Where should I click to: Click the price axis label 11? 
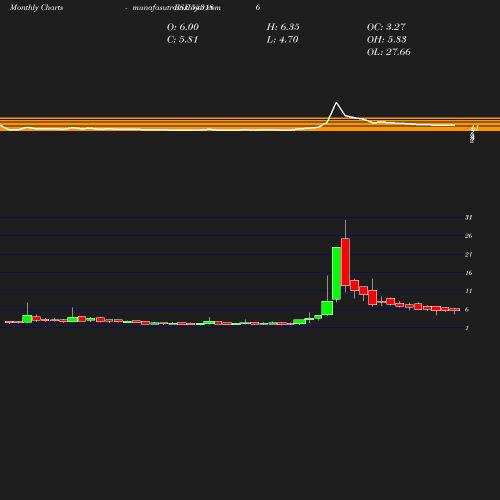(x=469, y=291)
